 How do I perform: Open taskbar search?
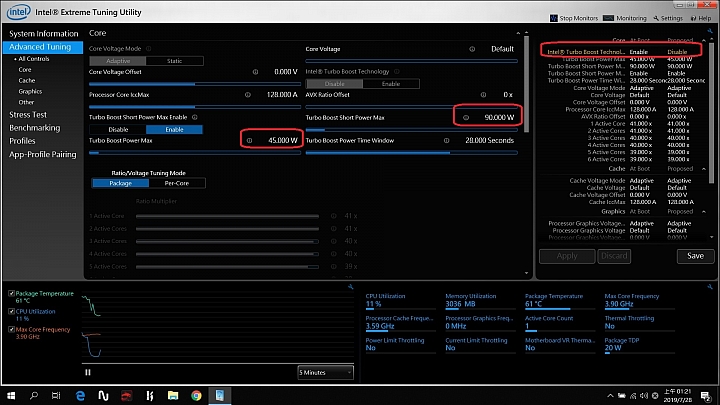point(34,395)
